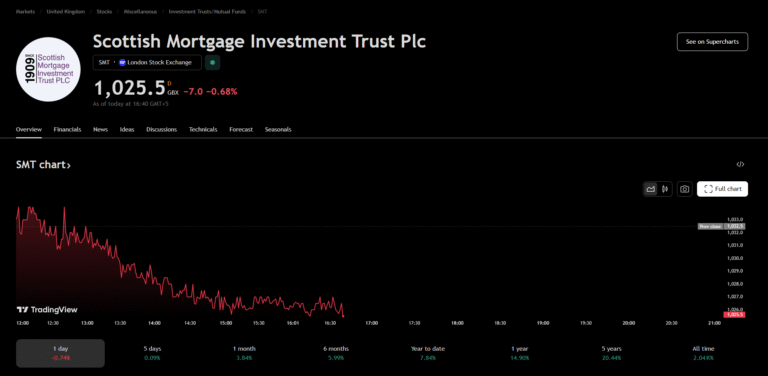Click the 17:00 time axis label
768x376 pixels.
pyautogui.click(x=372, y=323)
